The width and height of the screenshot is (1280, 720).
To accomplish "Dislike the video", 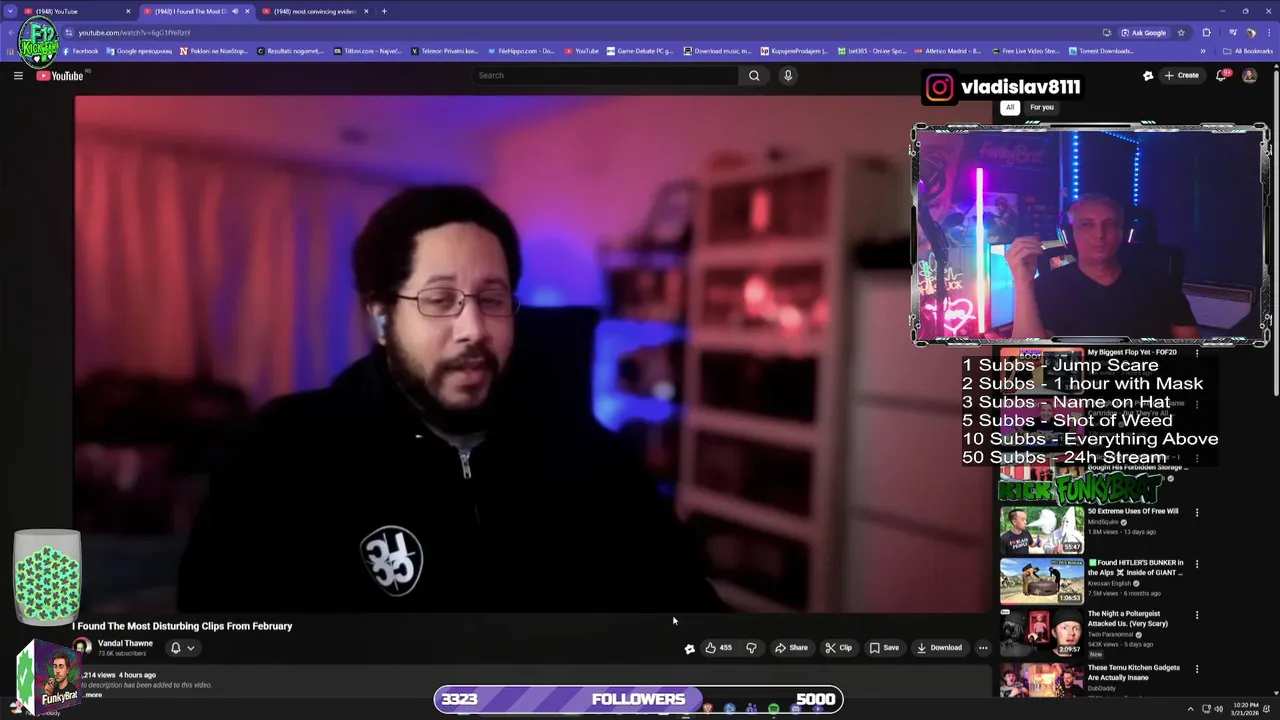I will (751, 648).
